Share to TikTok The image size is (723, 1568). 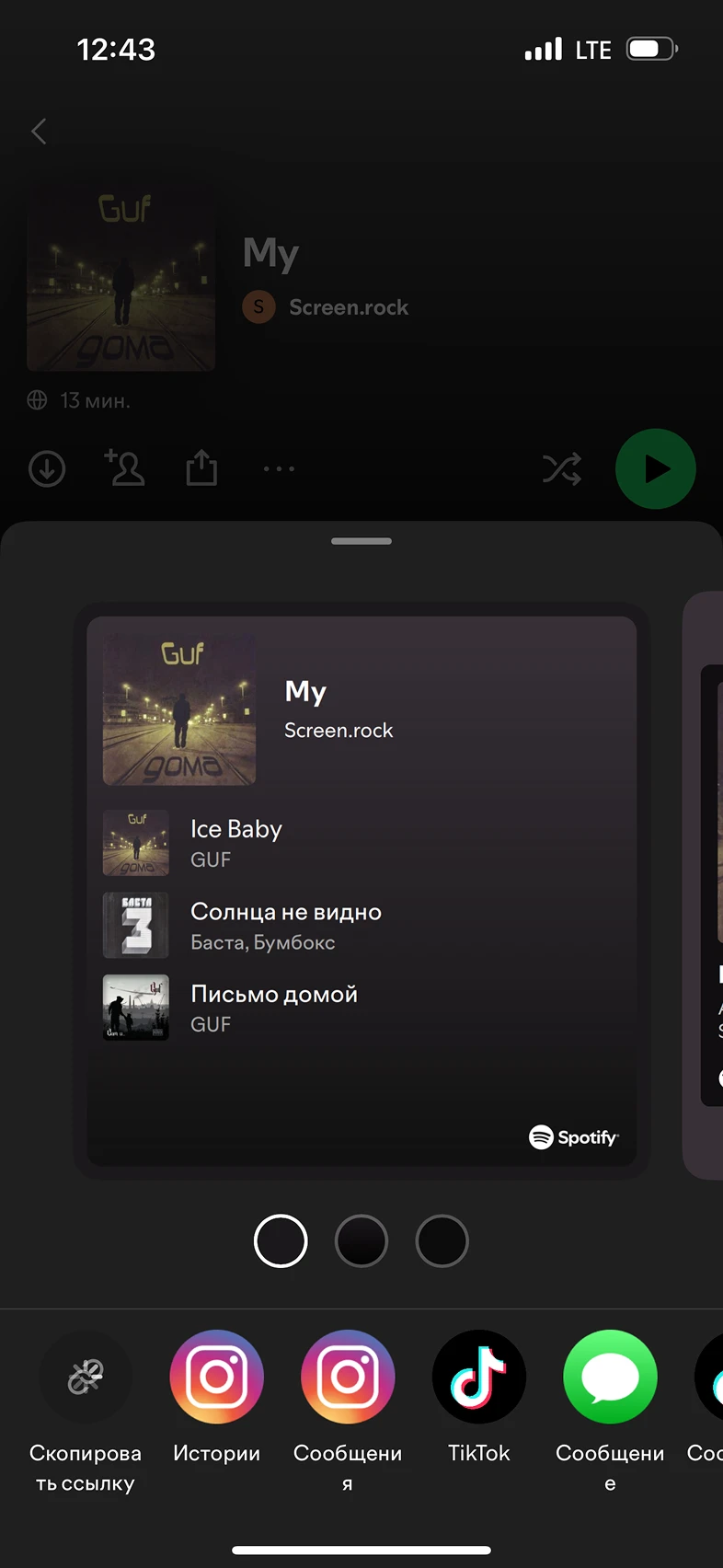click(479, 1378)
